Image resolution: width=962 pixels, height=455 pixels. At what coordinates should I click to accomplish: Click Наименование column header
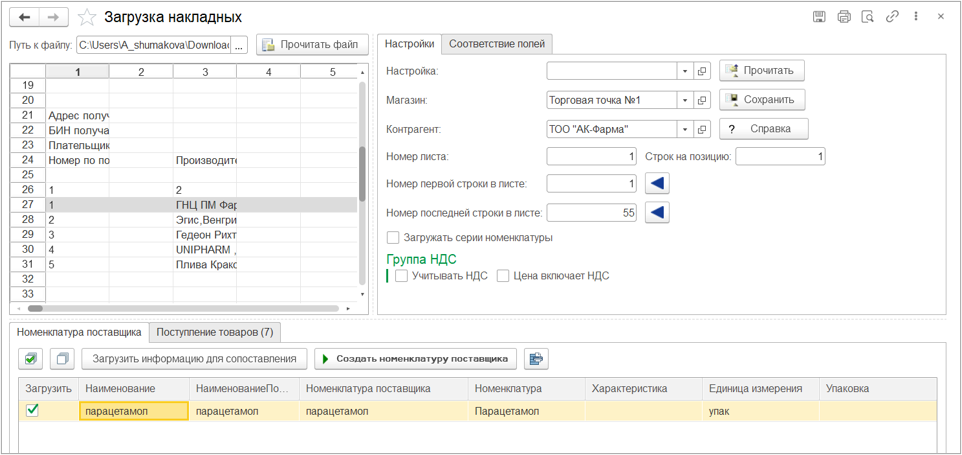tap(134, 389)
